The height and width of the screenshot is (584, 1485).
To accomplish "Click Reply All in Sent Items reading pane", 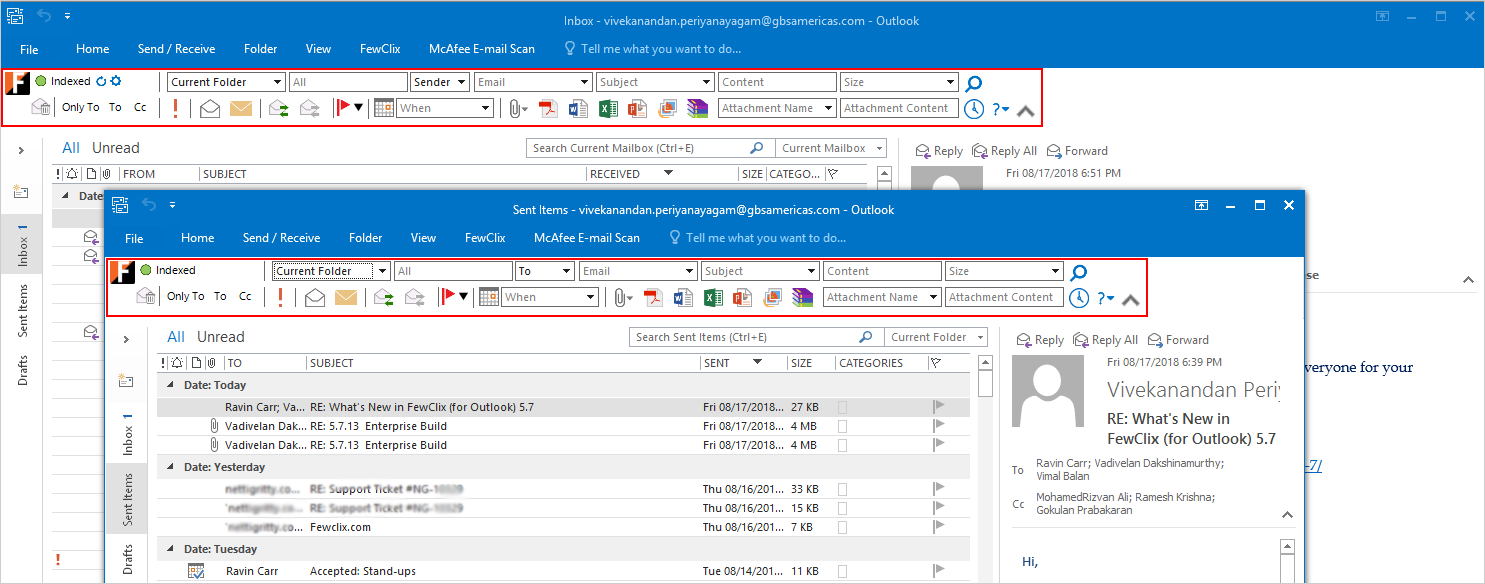I will coord(1105,340).
